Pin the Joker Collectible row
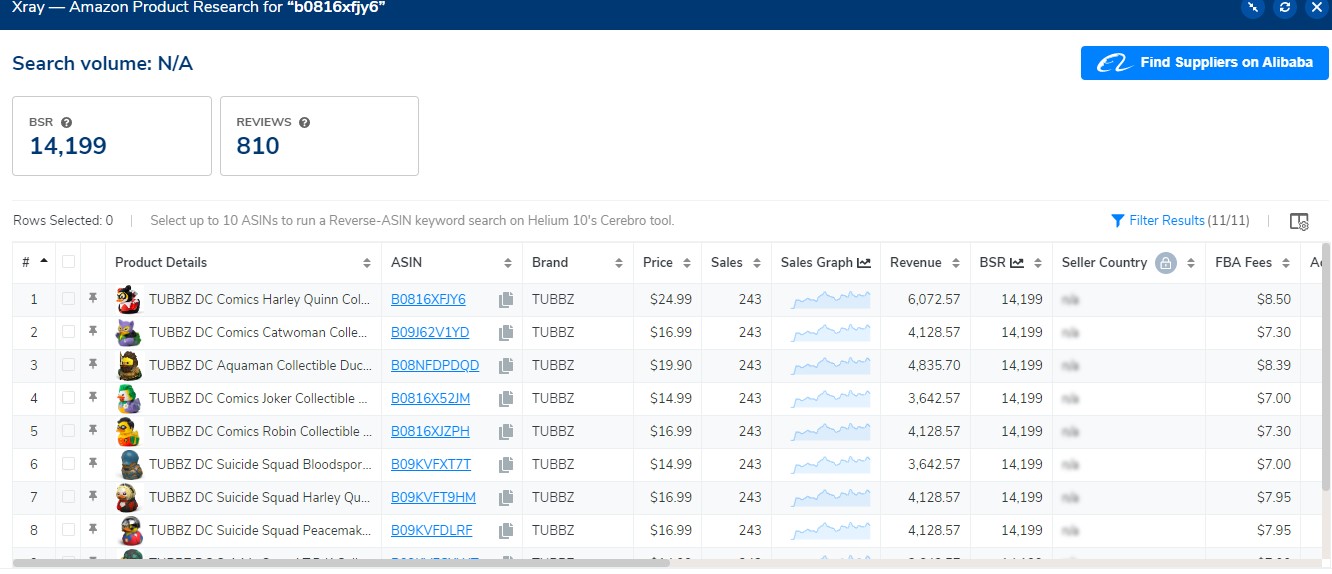 click(x=93, y=397)
